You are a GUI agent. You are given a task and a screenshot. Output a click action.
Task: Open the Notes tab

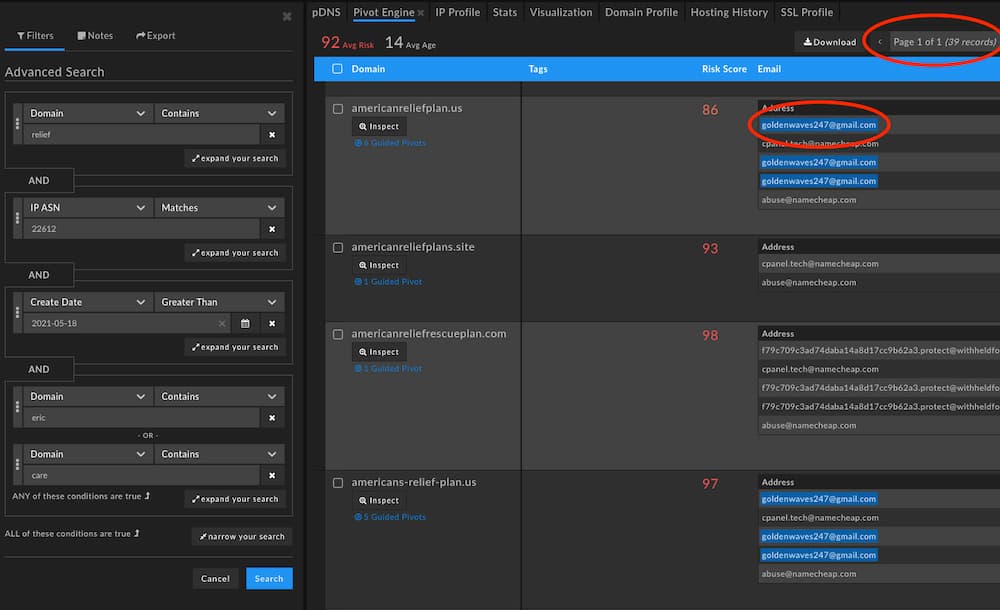[95, 36]
